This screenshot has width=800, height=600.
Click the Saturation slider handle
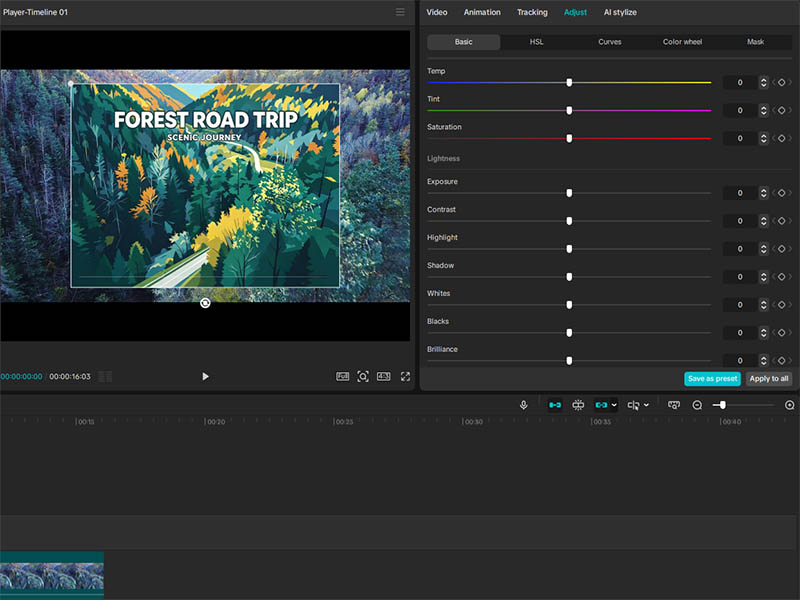pos(569,138)
